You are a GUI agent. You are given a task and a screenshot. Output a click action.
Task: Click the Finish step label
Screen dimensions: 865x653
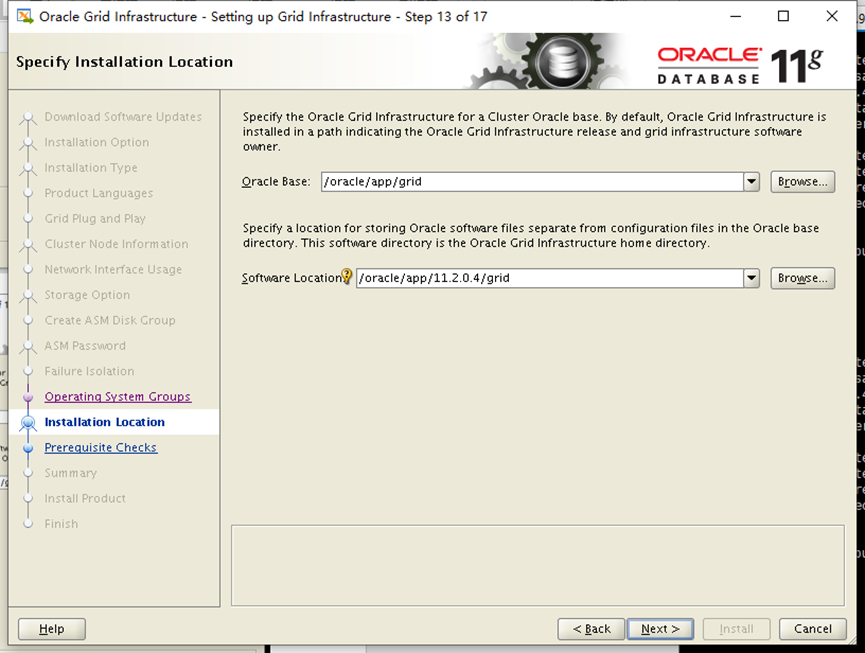(61, 523)
